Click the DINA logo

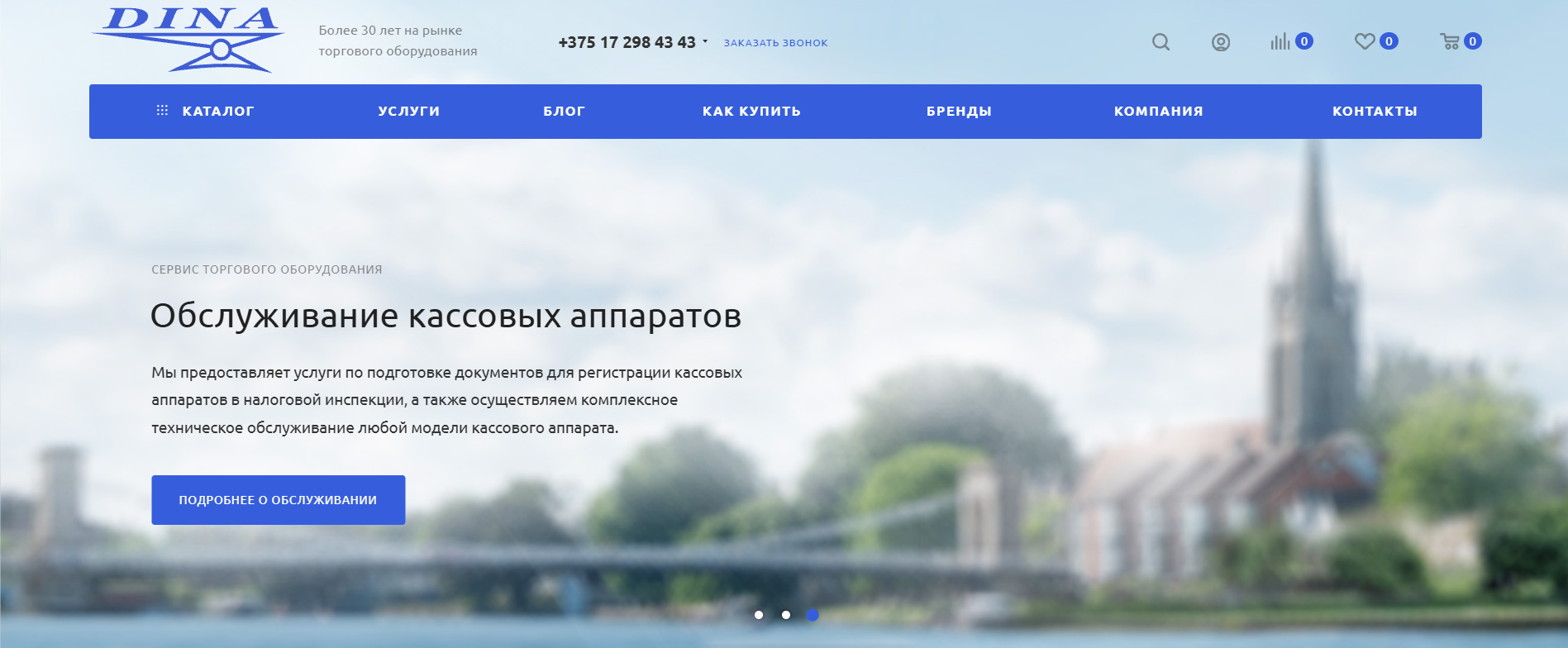pyautogui.click(x=188, y=40)
